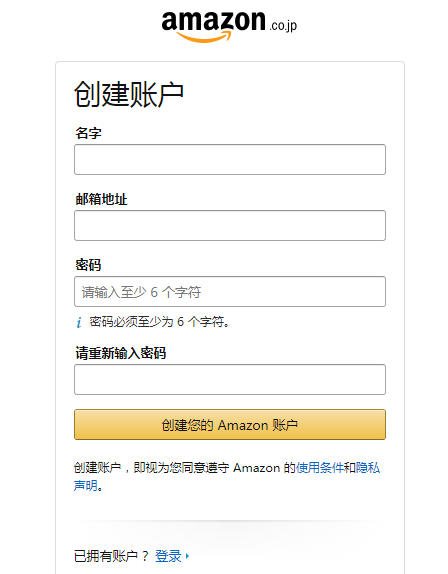Open the 使用条件 terms link
The width and height of the screenshot is (448, 574).
tap(320, 467)
